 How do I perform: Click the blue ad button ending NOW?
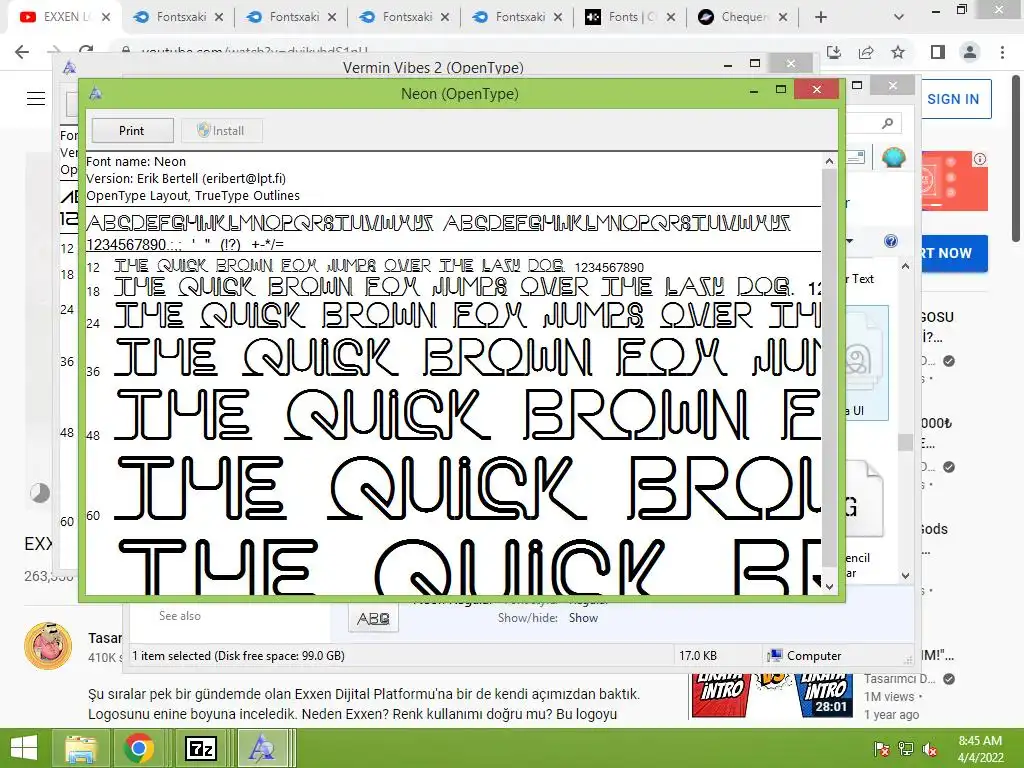coord(953,253)
